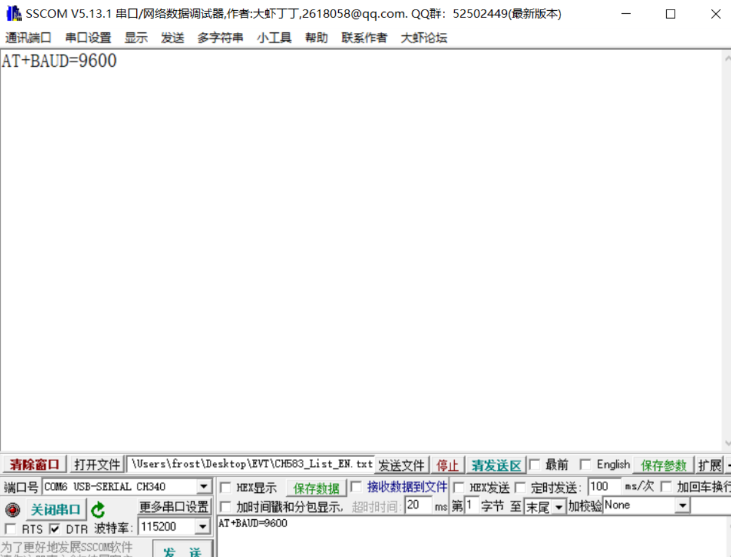Close the SSCOM window
This screenshot has height=557, width=731.
(x=716, y=14)
